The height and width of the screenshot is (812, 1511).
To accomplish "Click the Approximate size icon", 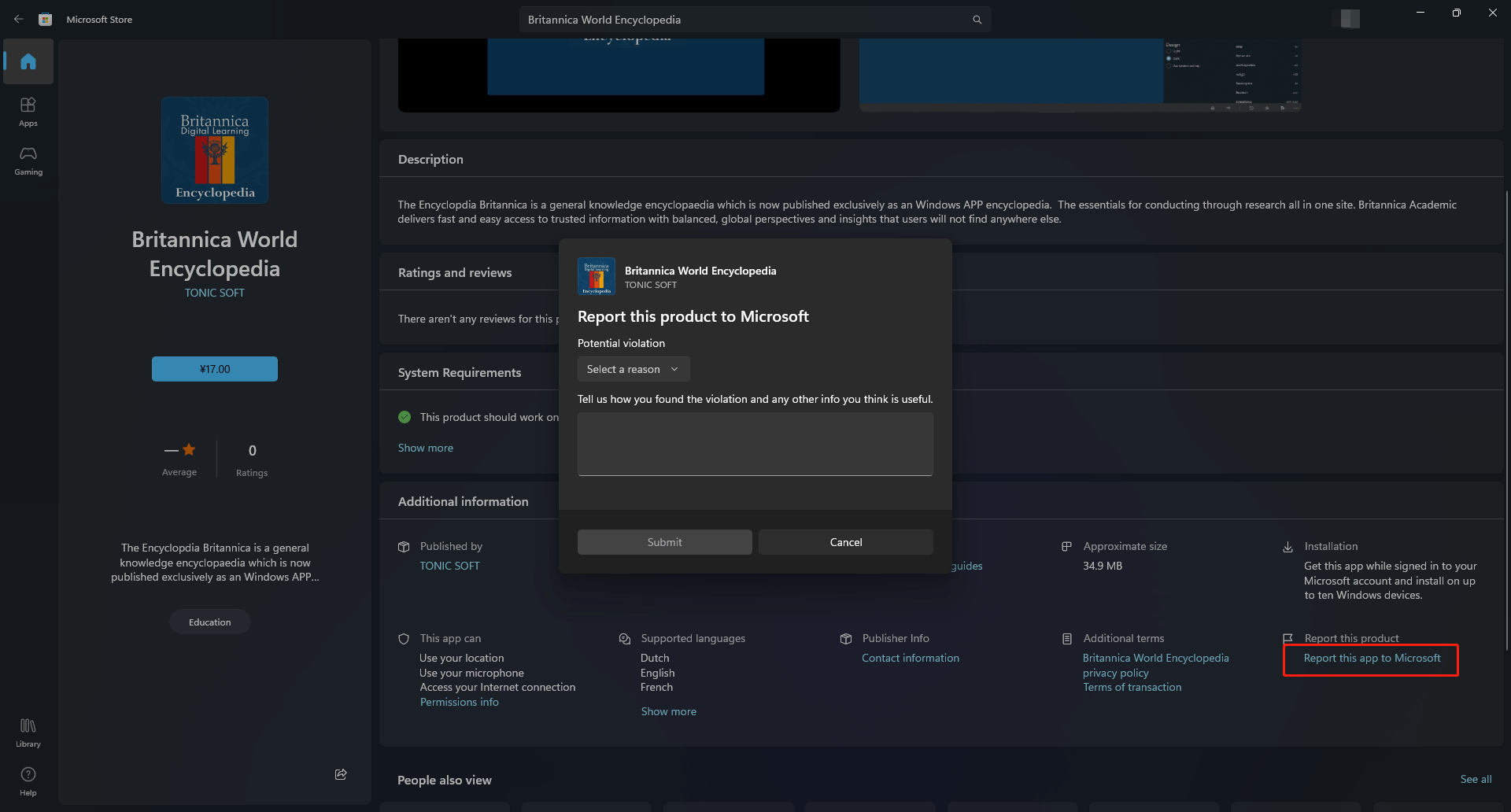I will [1067, 547].
